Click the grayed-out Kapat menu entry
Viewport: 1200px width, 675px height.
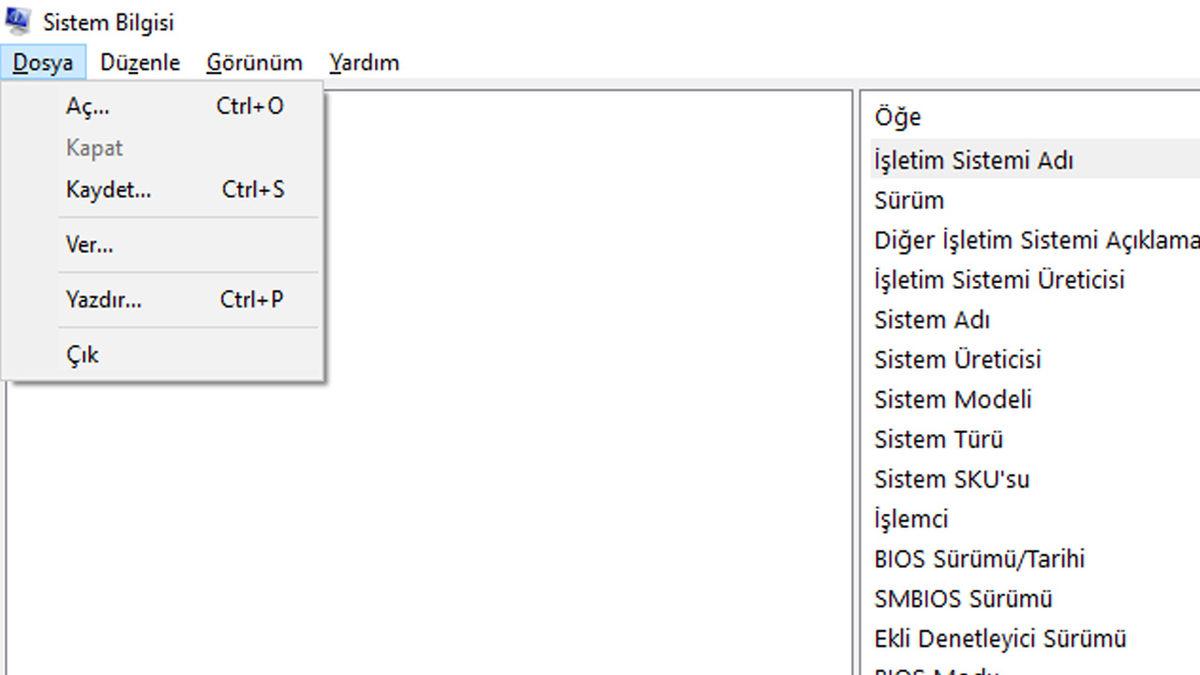coord(96,147)
